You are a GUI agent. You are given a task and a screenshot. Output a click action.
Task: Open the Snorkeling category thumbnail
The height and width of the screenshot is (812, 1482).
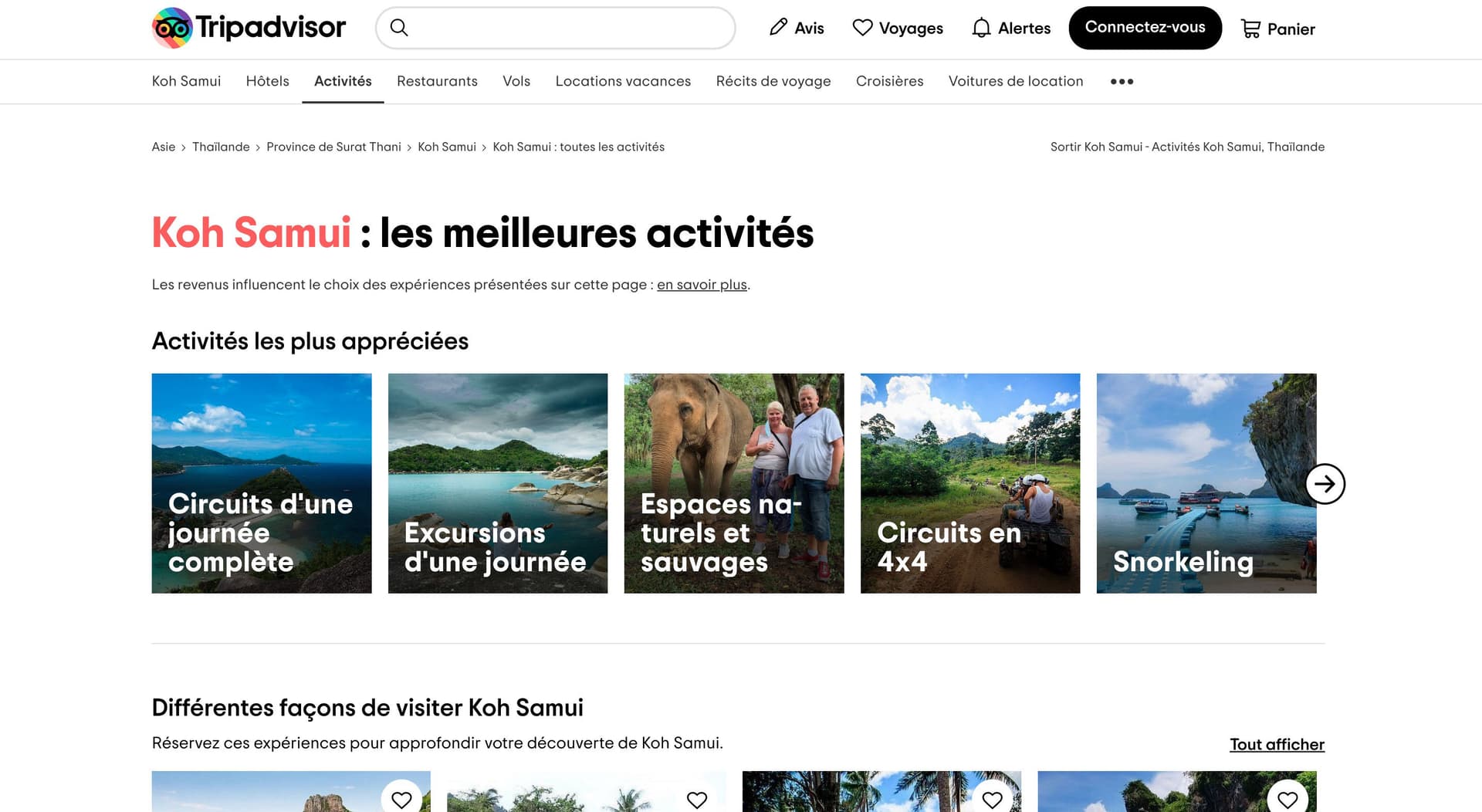coord(1206,483)
